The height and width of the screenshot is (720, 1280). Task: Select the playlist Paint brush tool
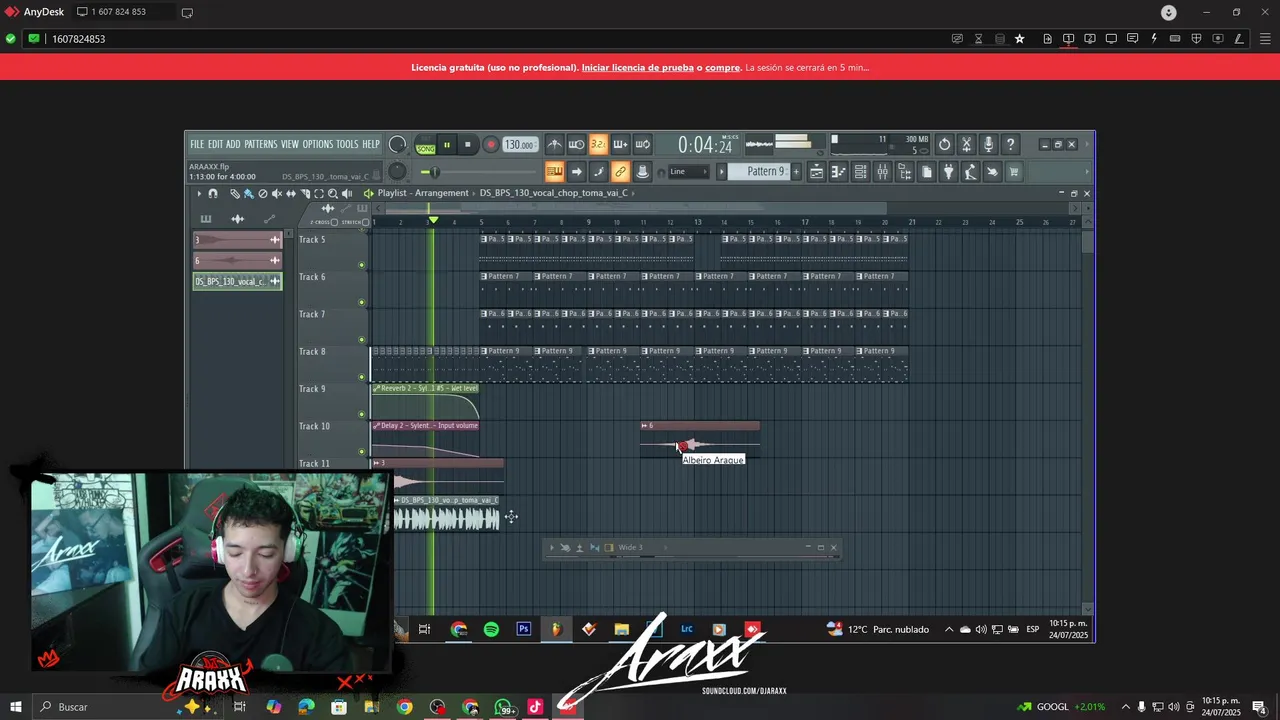249,194
